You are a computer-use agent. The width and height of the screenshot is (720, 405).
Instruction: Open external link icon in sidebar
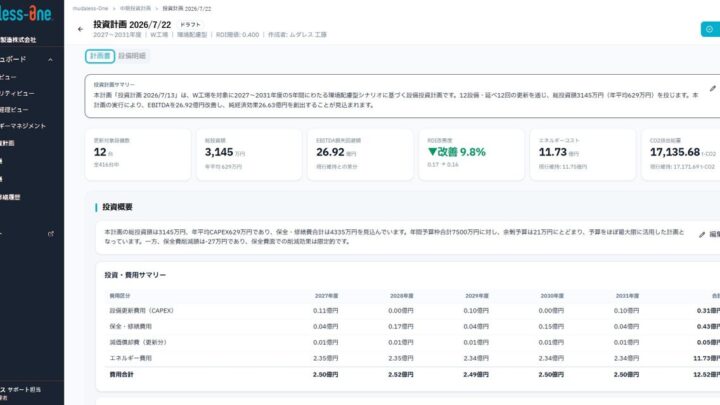(51, 234)
